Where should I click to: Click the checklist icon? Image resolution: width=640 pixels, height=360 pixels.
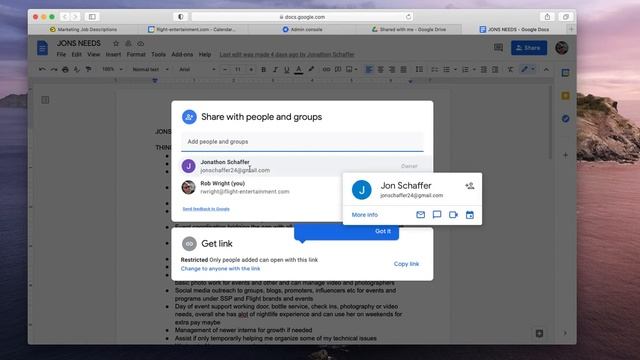pyautogui.click(x=435, y=69)
